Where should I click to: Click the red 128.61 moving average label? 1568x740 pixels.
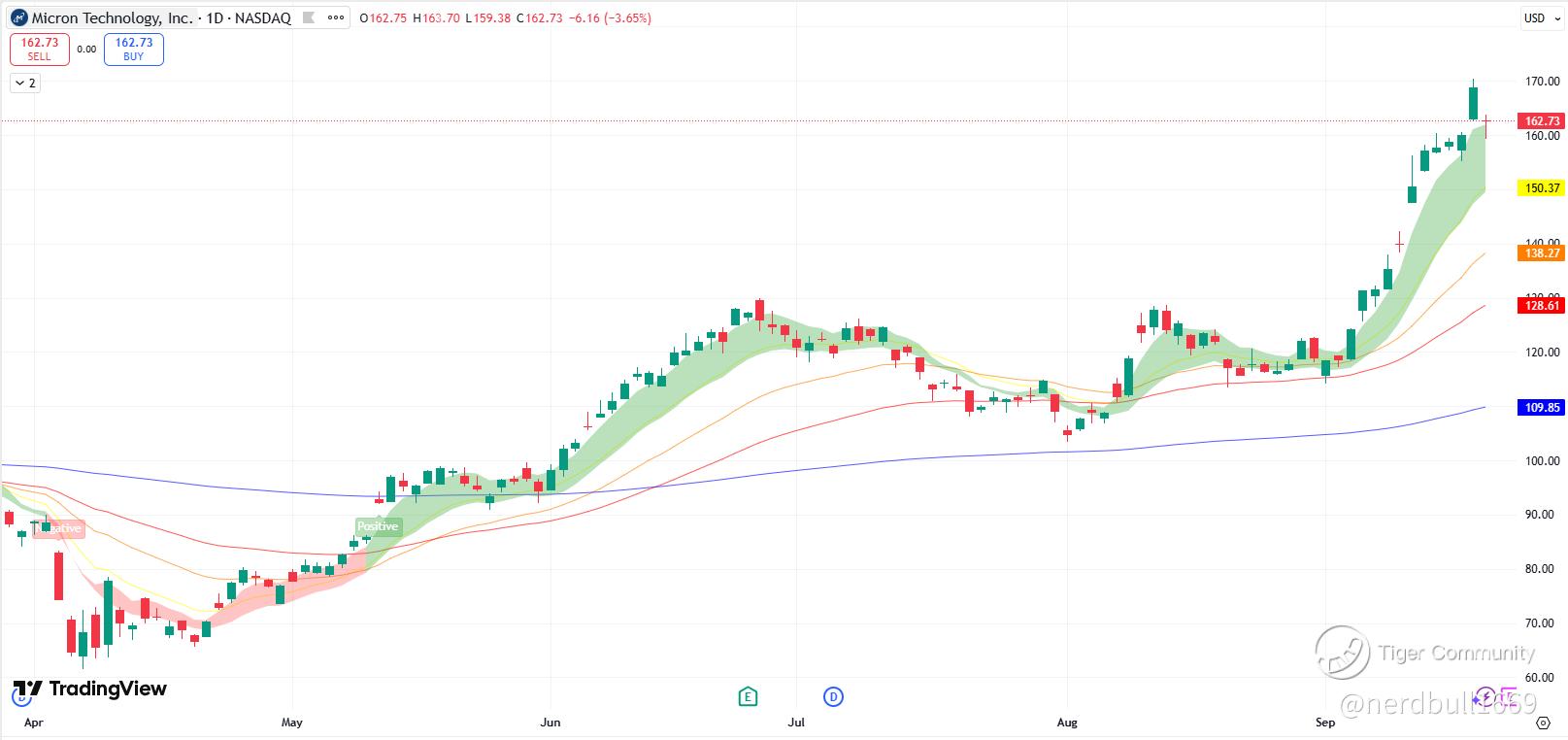click(1542, 306)
